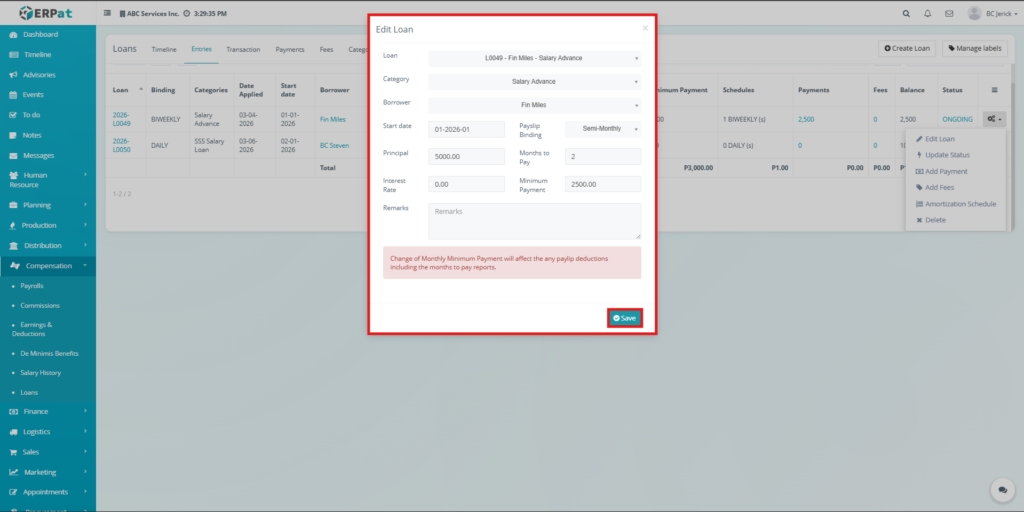Open borrower link BC Steven
Image resolution: width=1024 pixels, height=512 pixels.
(334, 146)
